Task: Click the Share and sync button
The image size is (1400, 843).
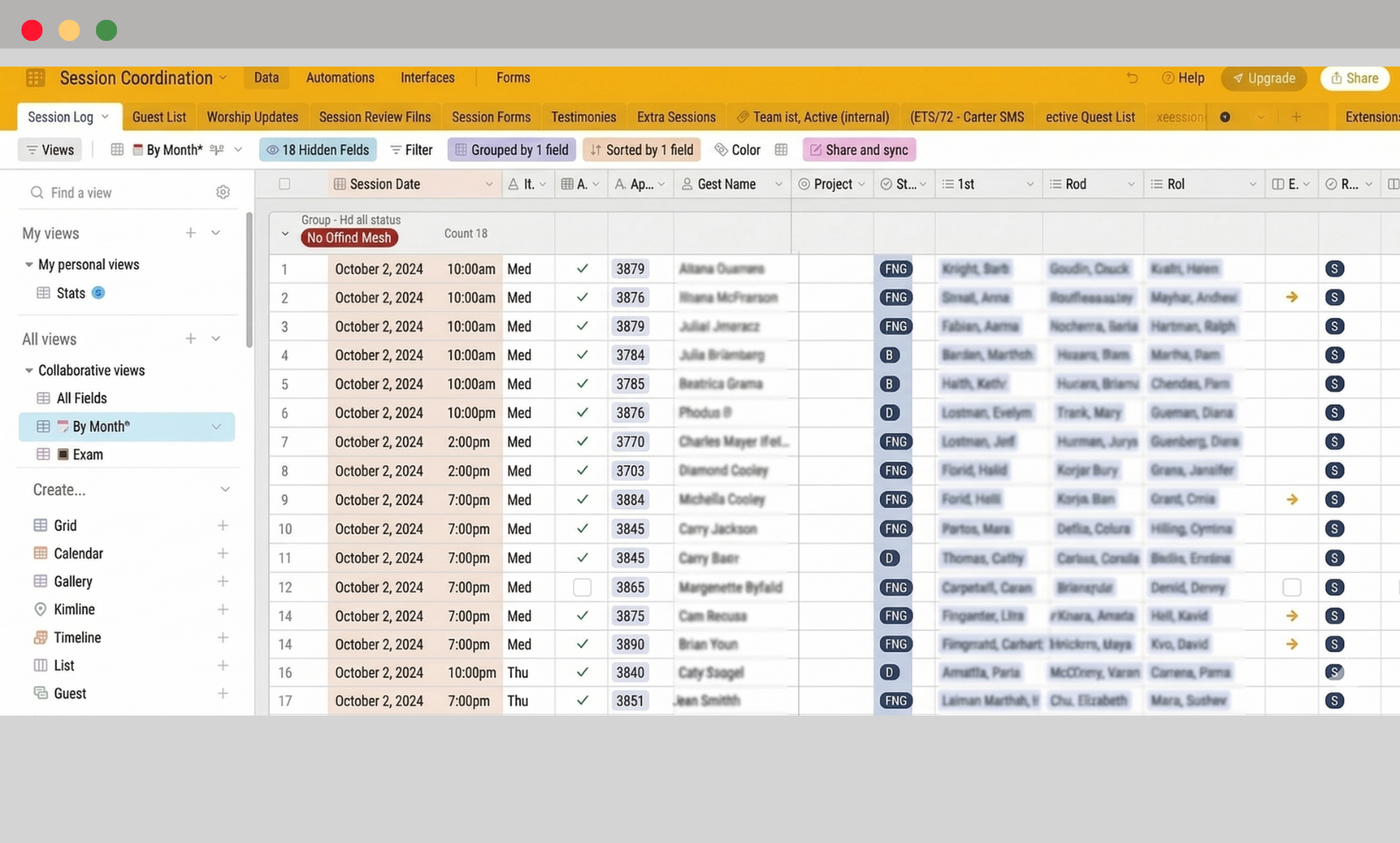Action: coord(859,150)
